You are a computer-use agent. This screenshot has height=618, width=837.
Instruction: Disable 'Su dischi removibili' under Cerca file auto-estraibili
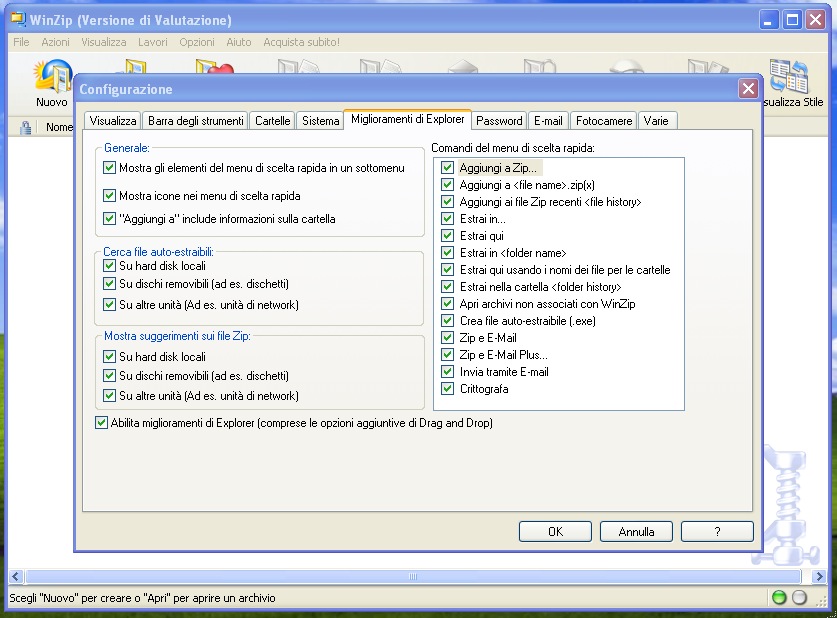pyautogui.click(x=110, y=285)
